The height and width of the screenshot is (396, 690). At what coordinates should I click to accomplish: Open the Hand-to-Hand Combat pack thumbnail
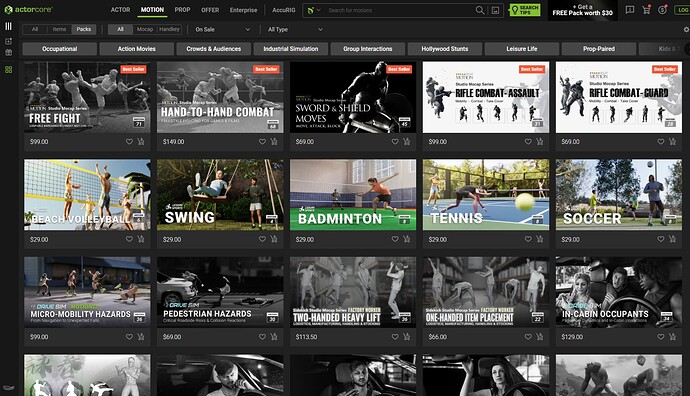coord(220,97)
